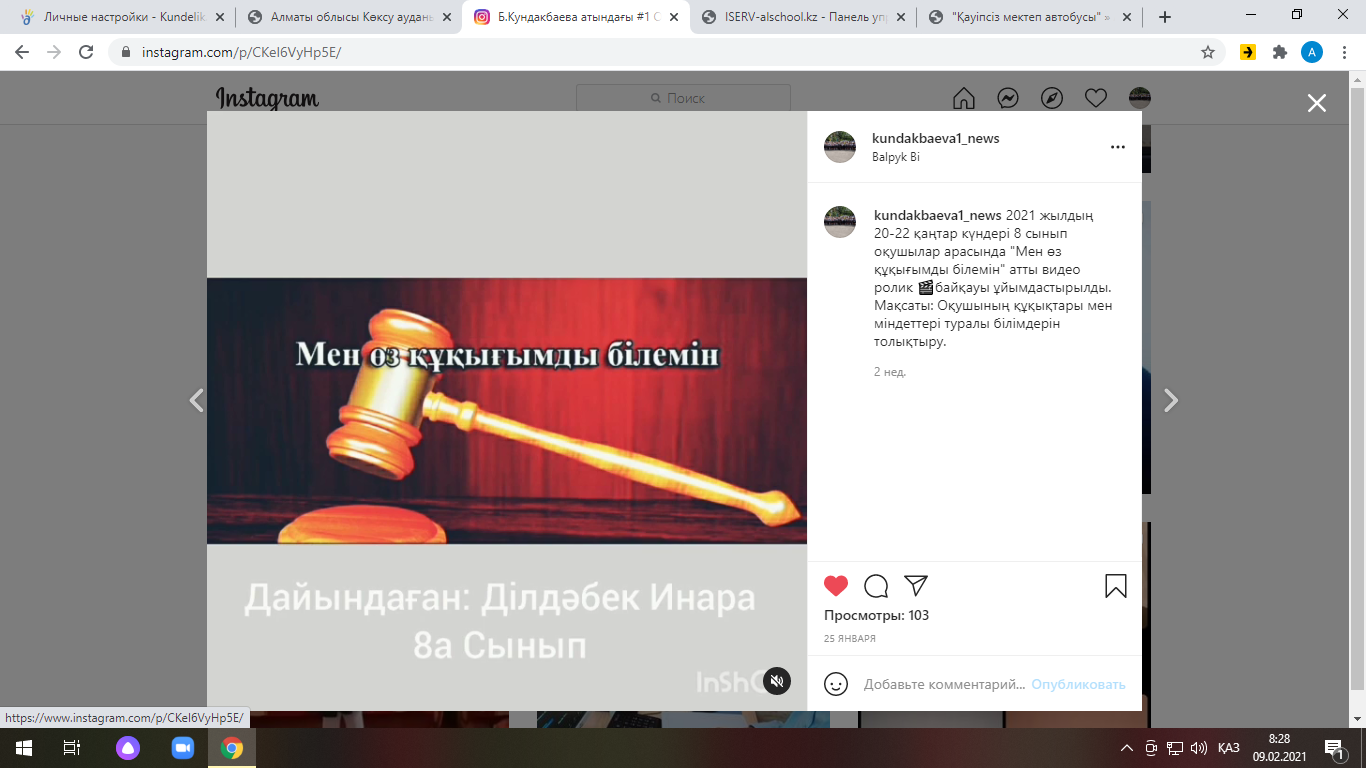1366x768 pixels.
Task: Focus the Добавьте комментарий field
Action: [944, 684]
